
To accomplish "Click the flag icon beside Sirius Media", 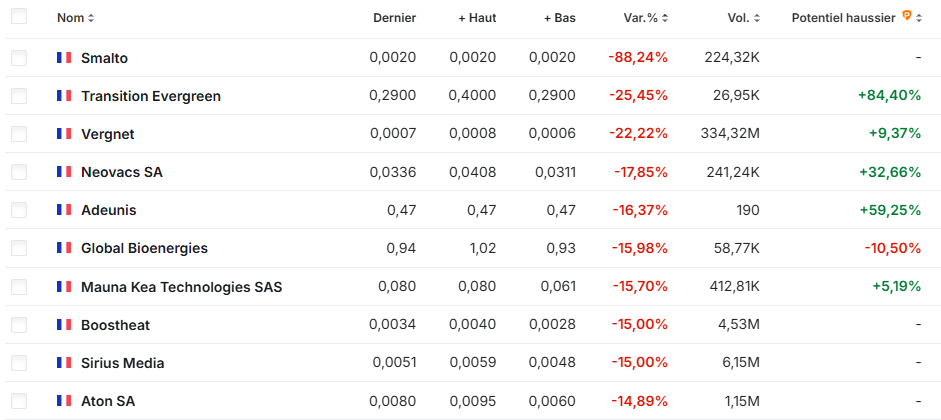I will click(64, 363).
